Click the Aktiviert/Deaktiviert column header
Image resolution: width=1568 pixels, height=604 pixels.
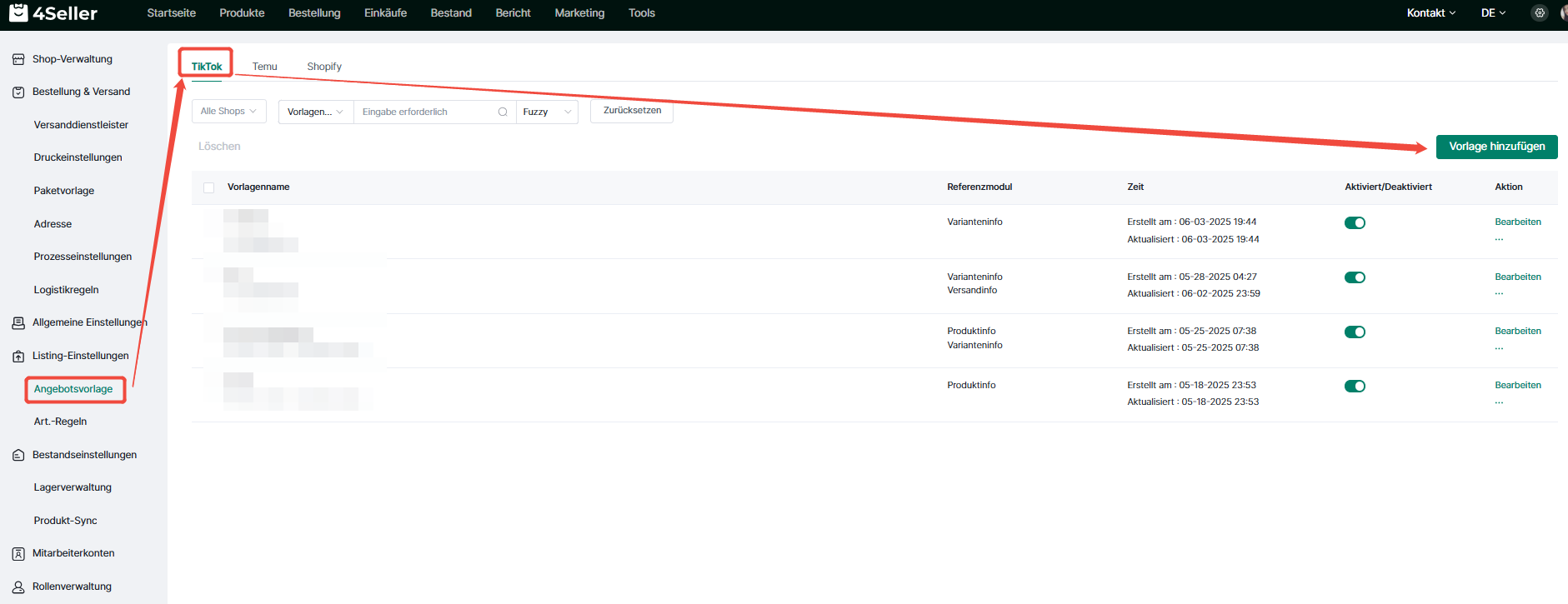tap(1388, 187)
